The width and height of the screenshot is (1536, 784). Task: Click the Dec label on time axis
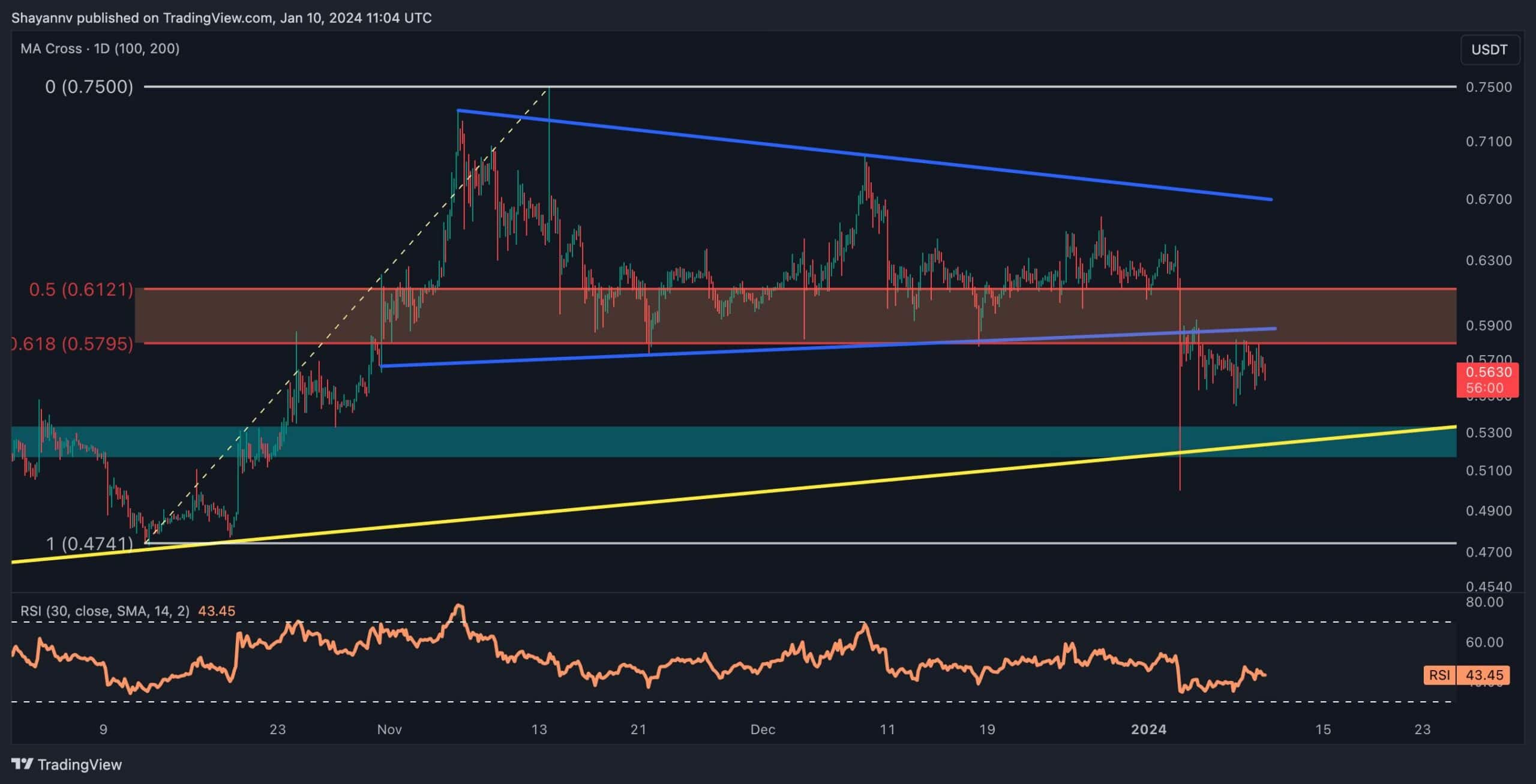pyautogui.click(x=763, y=729)
